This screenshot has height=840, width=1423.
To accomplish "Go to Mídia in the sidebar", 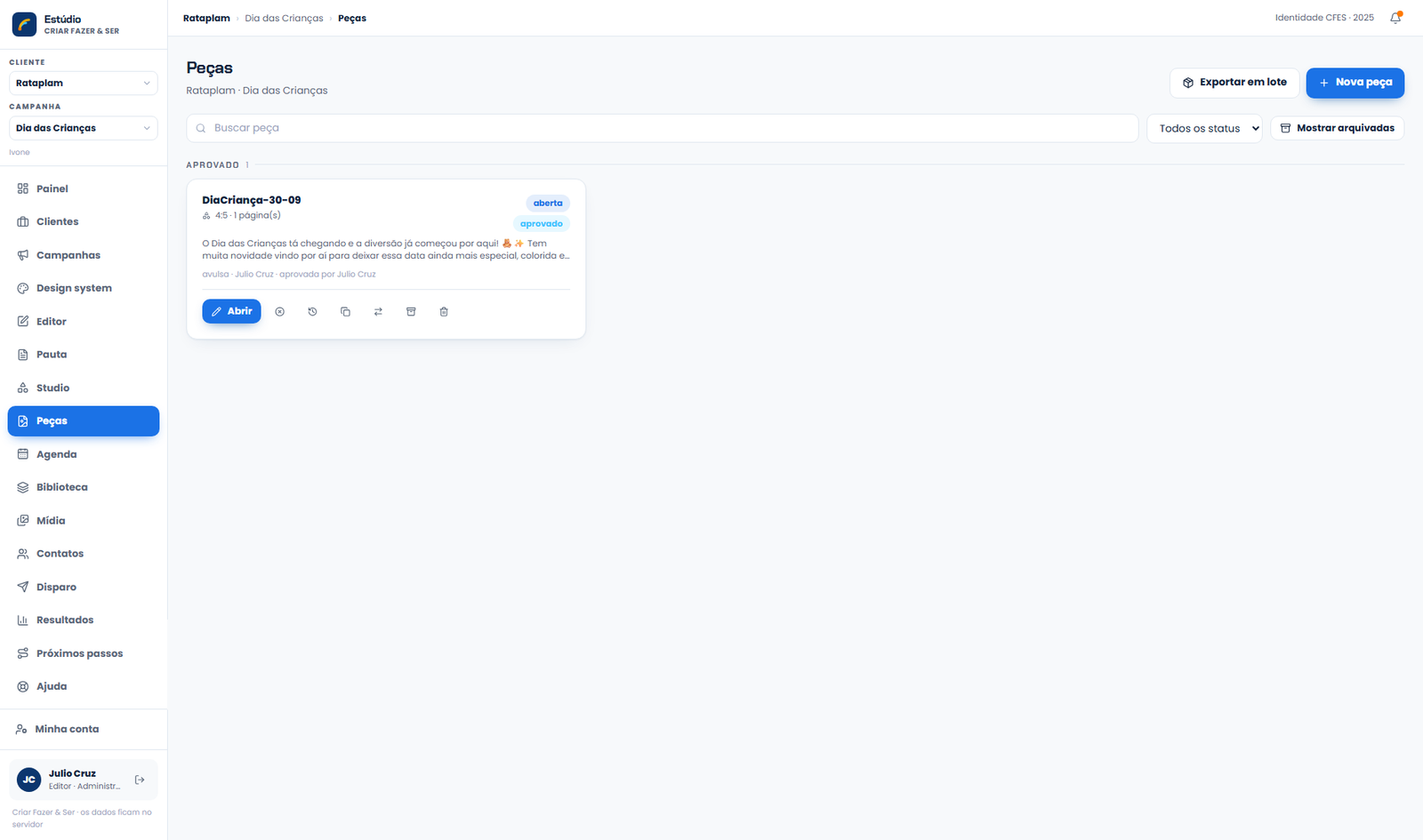I will click(x=84, y=521).
